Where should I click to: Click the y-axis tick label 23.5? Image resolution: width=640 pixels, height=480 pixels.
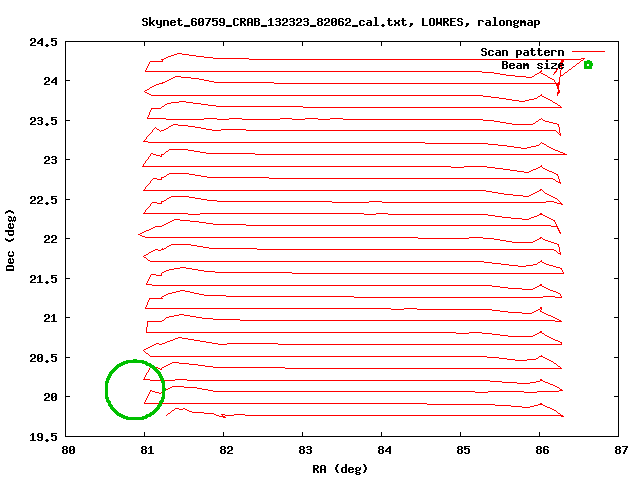click(x=43, y=121)
